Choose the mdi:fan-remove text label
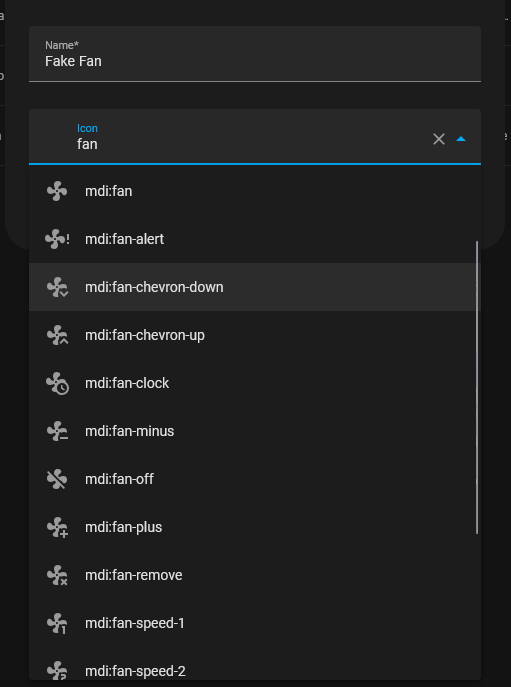This screenshot has height=687, width=511. click(134, 575)
